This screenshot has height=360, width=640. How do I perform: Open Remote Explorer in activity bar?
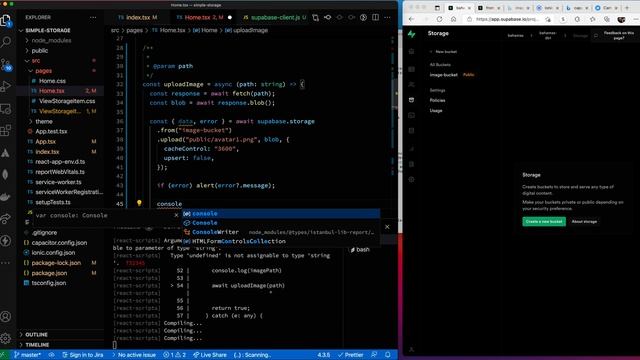6,109
